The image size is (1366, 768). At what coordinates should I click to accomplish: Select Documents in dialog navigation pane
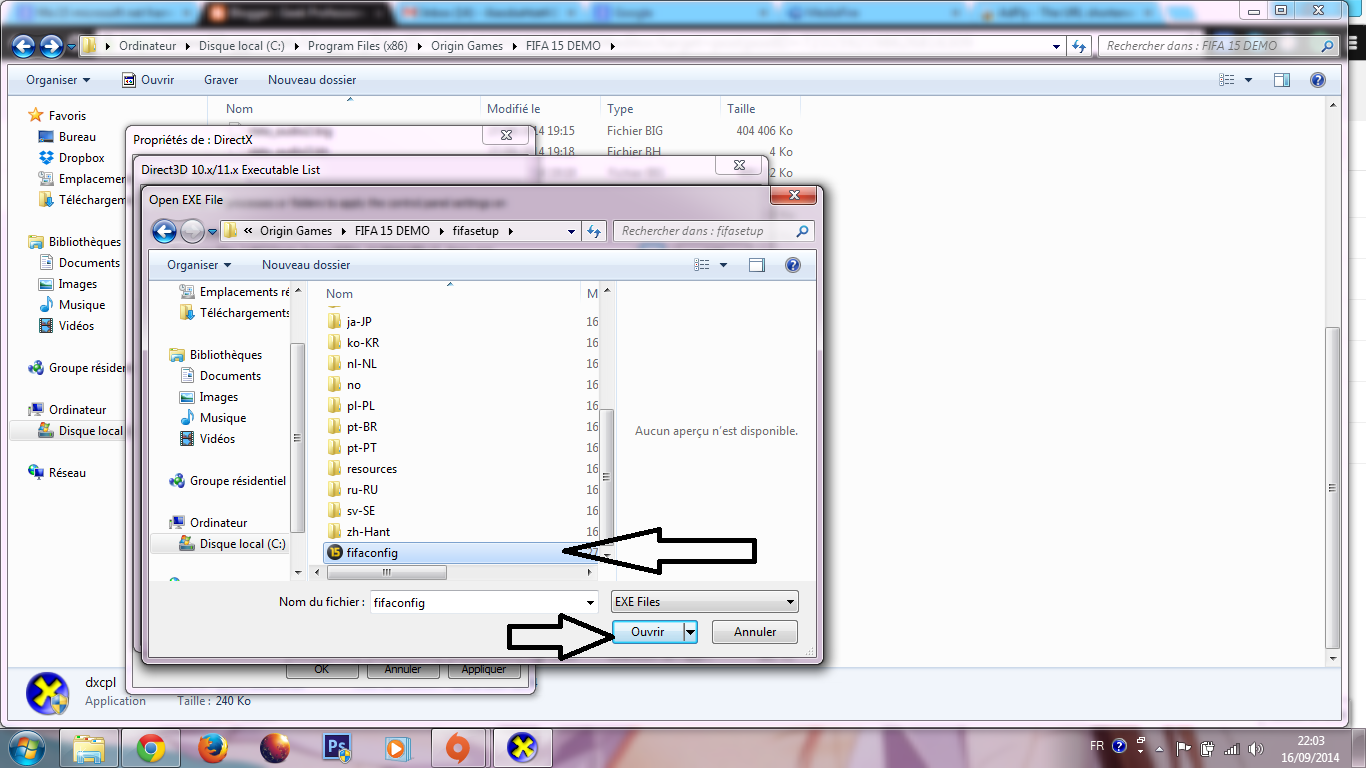pos(220,376)
